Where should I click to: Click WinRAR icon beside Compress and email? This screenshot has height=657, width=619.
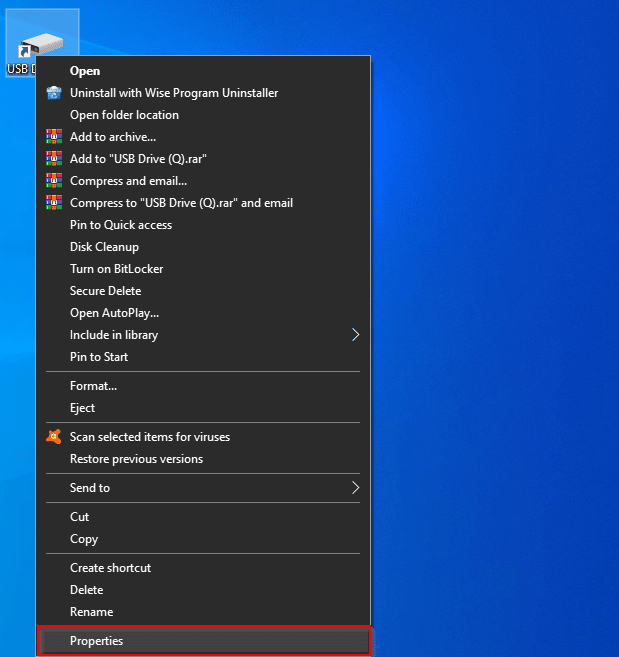pos(54,181)
